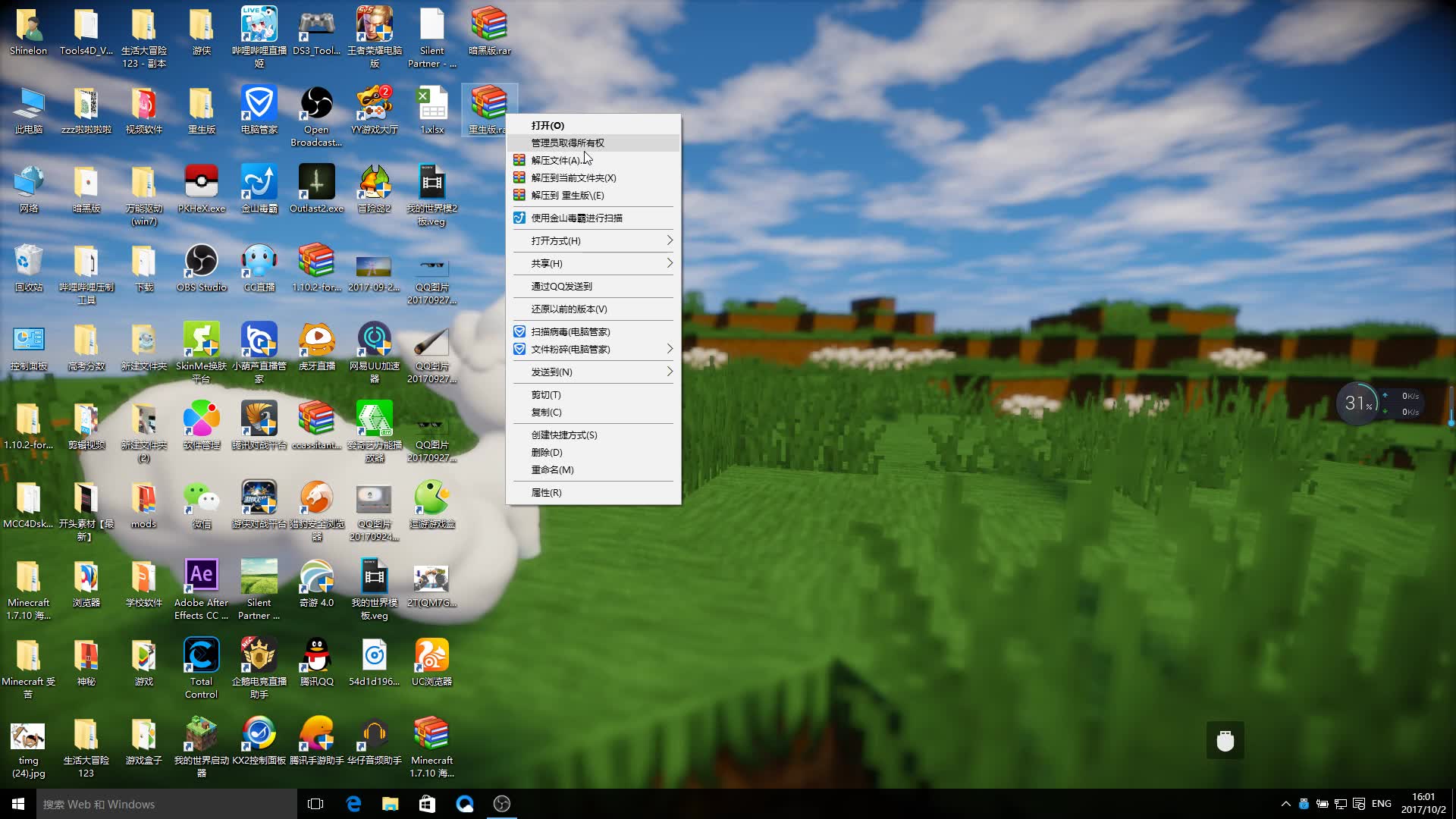Choose 管理员取得所有权 in the context menu
The height and width of the screenshot is (819, 1456).
593,143
